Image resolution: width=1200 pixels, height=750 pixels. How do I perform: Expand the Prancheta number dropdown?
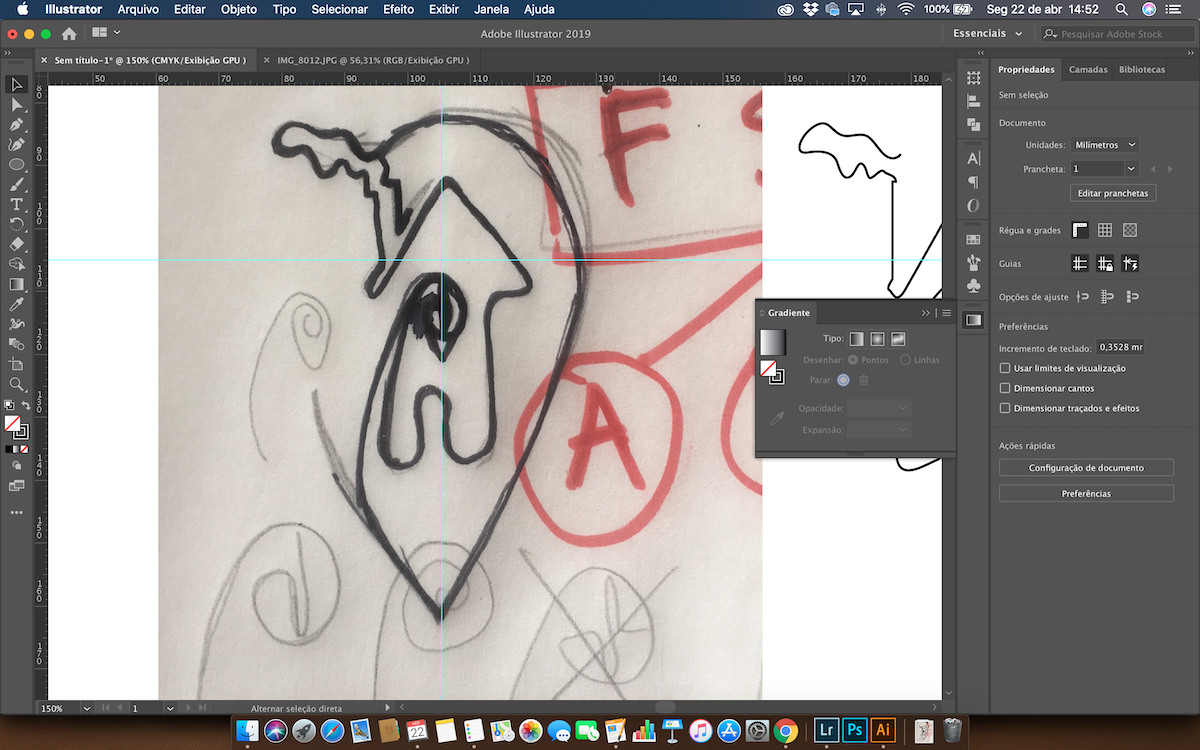[1131, 169]
